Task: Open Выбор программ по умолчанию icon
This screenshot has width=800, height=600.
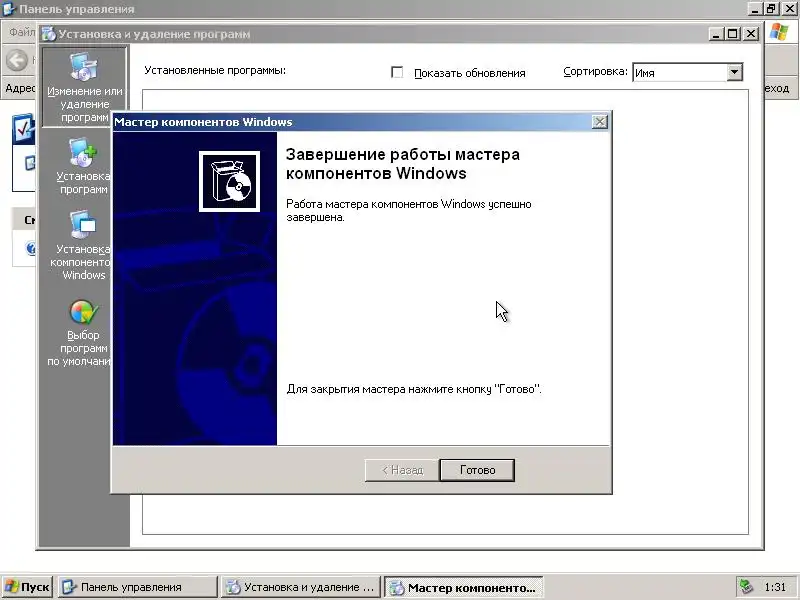Action: 82,333
